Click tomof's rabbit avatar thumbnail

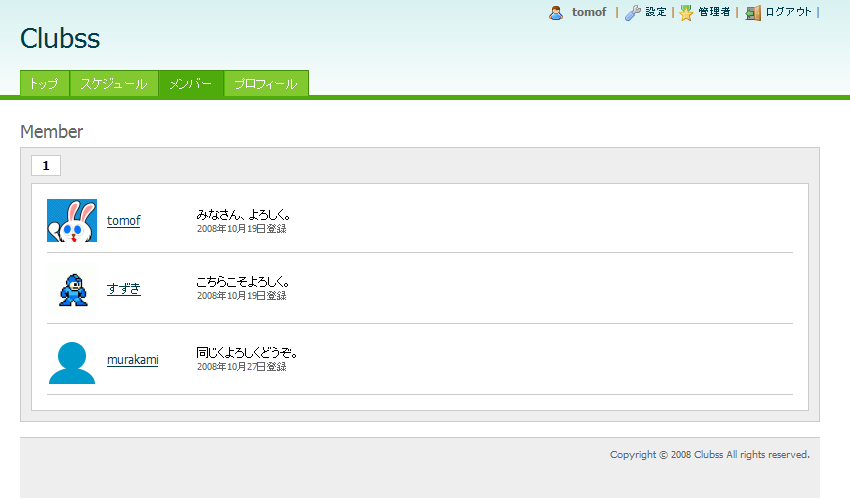pyautogui.click(x=72, y=221)
